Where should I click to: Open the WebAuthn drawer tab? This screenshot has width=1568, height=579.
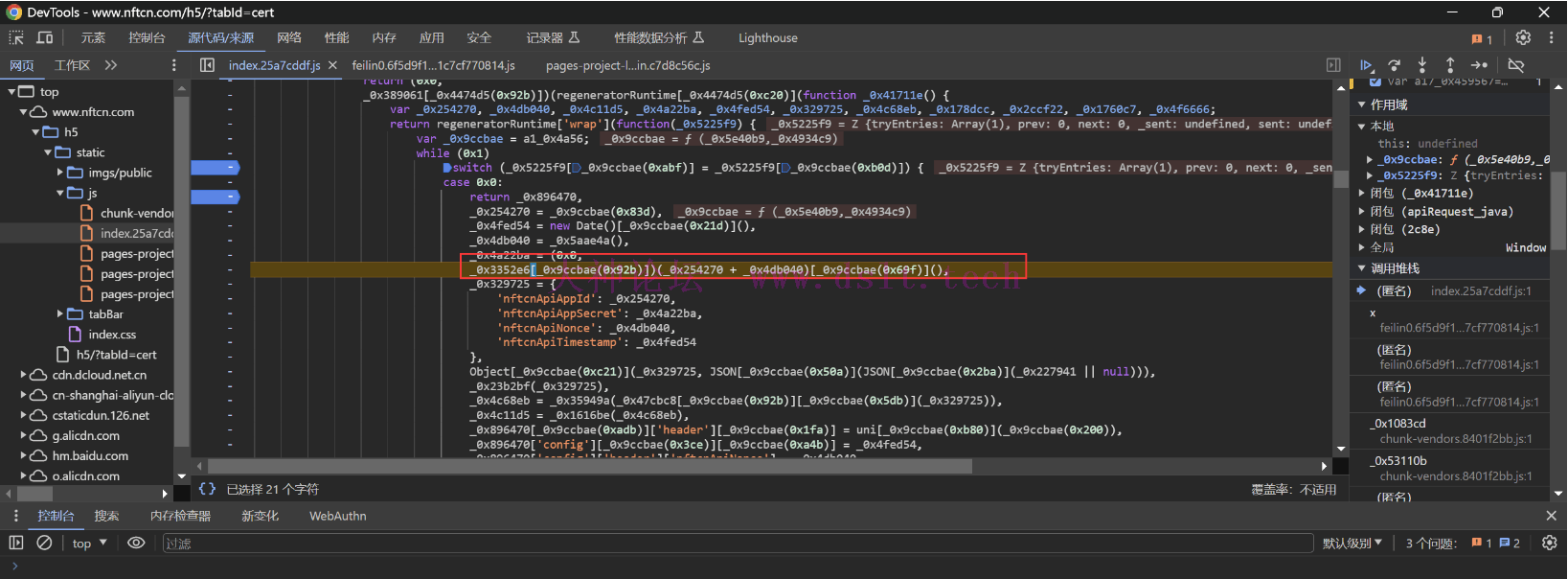coord(337,516)
